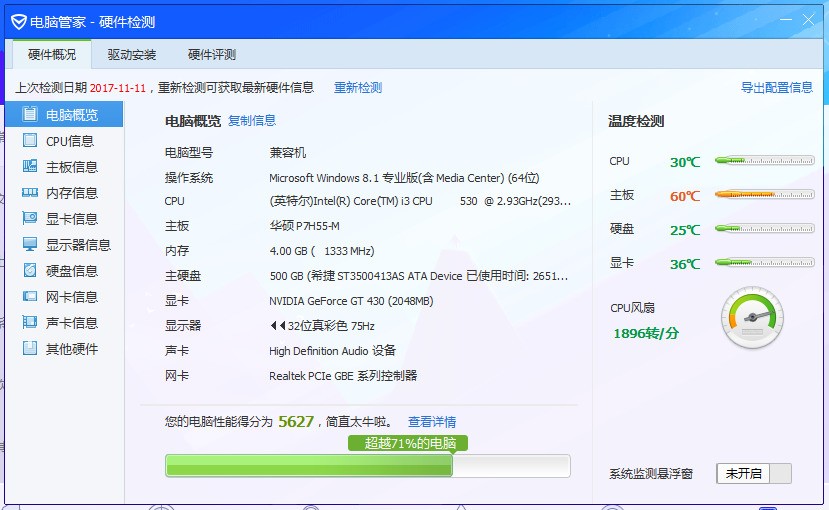Click the green performance score progress bar

367,466
